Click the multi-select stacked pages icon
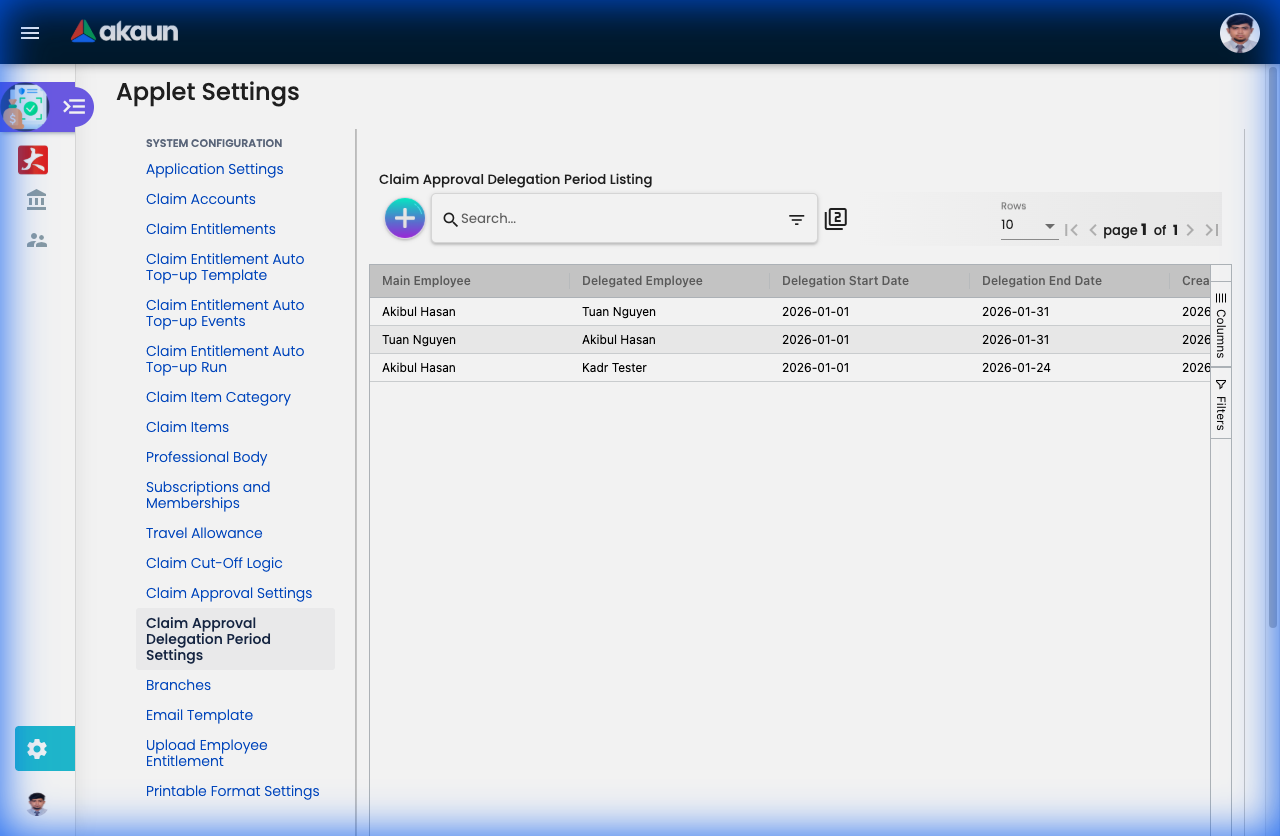 tap(836, 219)
